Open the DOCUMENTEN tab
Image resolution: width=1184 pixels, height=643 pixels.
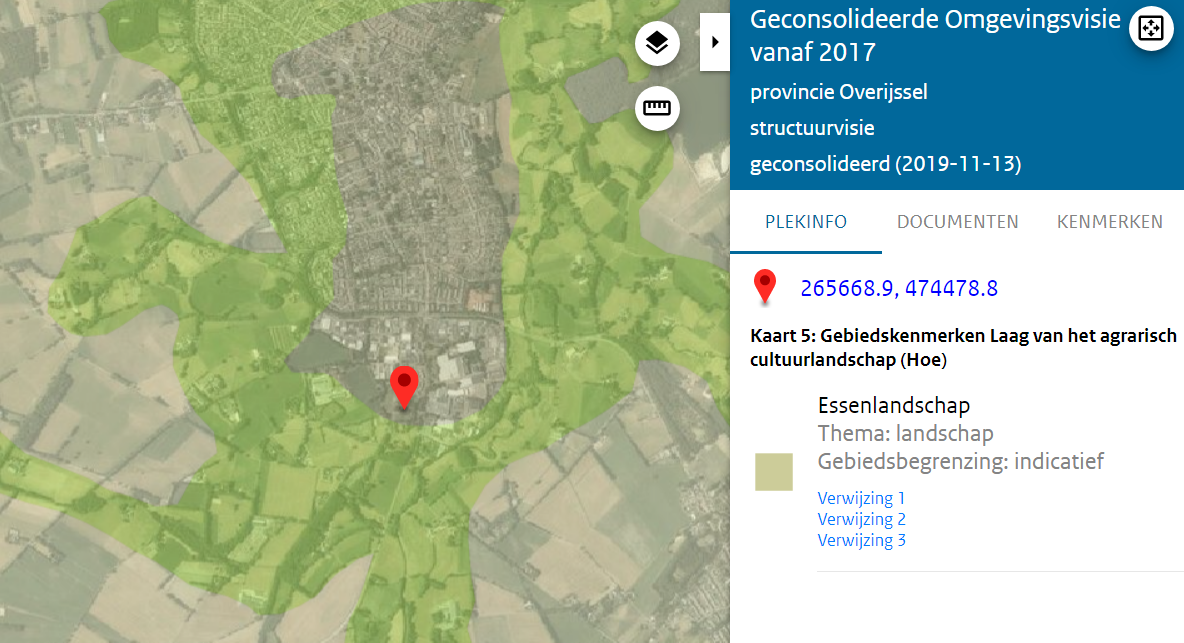pos(957,222)
